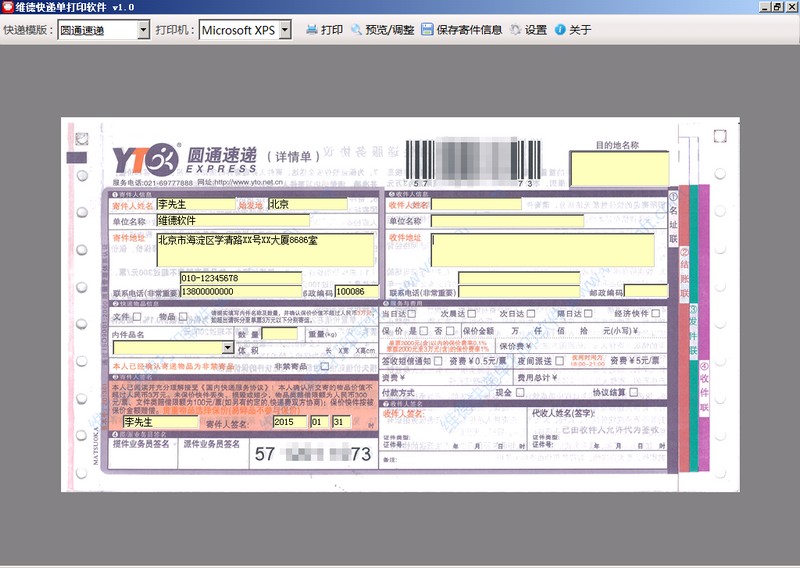This screenshot has width=800, height=568.
Task: Toggle the 夜间派送 checkbox
Action: [560, 361]
